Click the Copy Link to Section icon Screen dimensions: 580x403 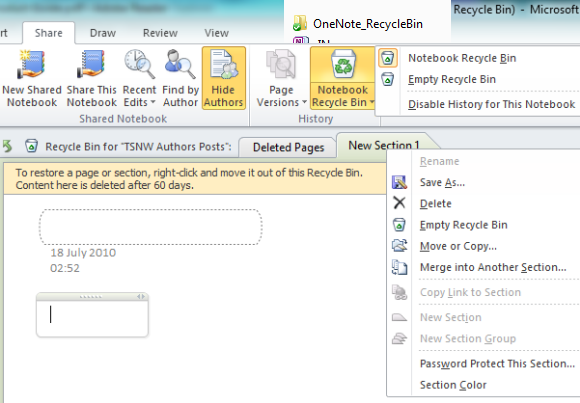tap(399, 292)
